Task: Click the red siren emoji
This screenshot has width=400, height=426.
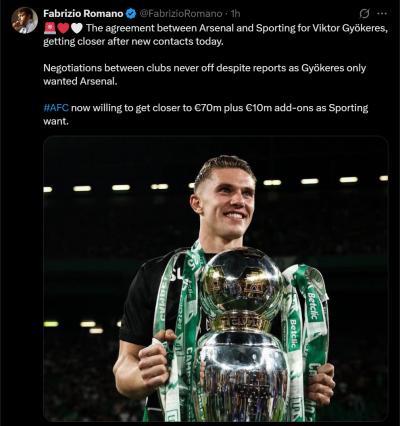Action: click(50, 28)
